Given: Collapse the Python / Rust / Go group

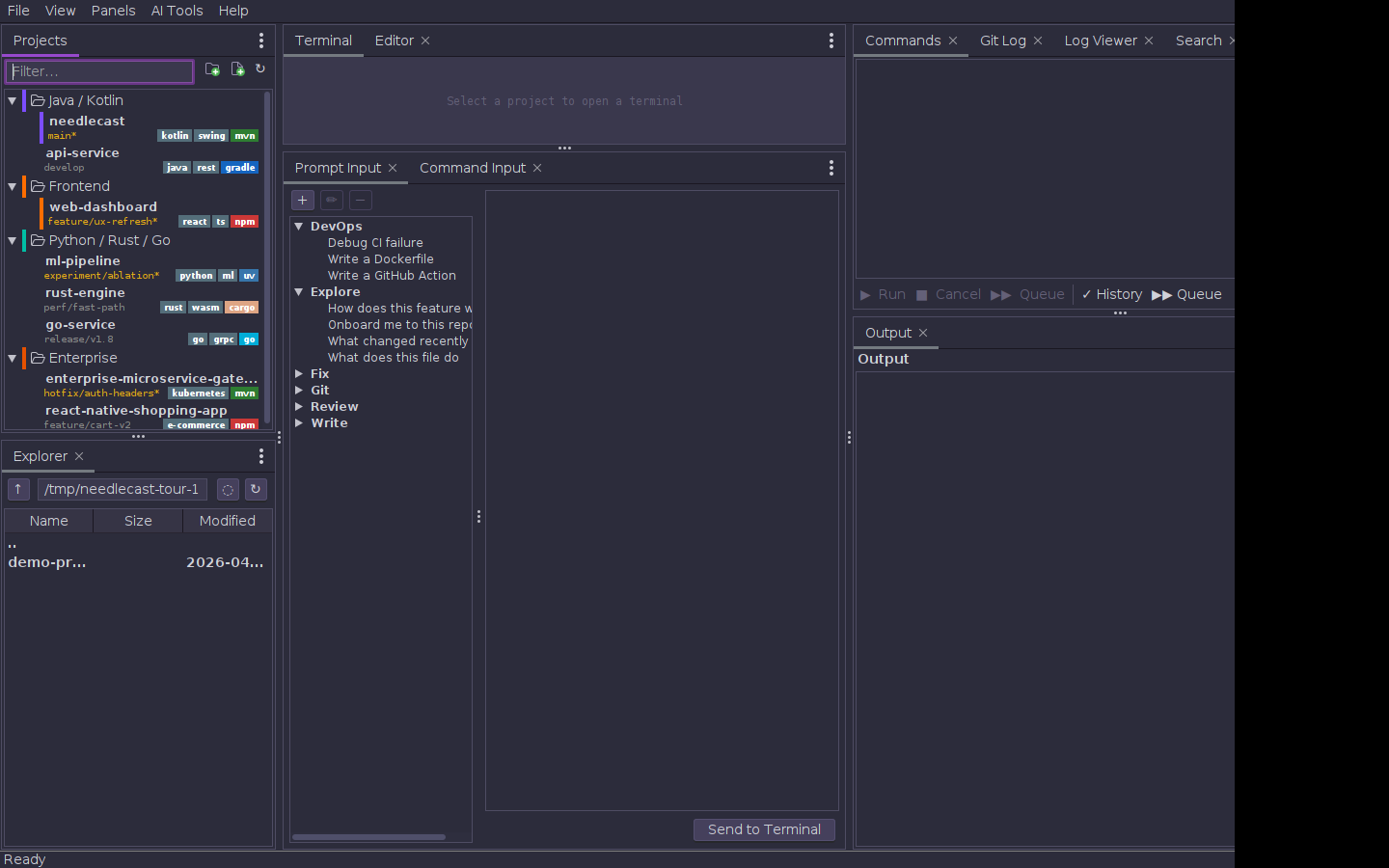Looking at the screenshot, I should pyautogui.click(x=13, y=240).
